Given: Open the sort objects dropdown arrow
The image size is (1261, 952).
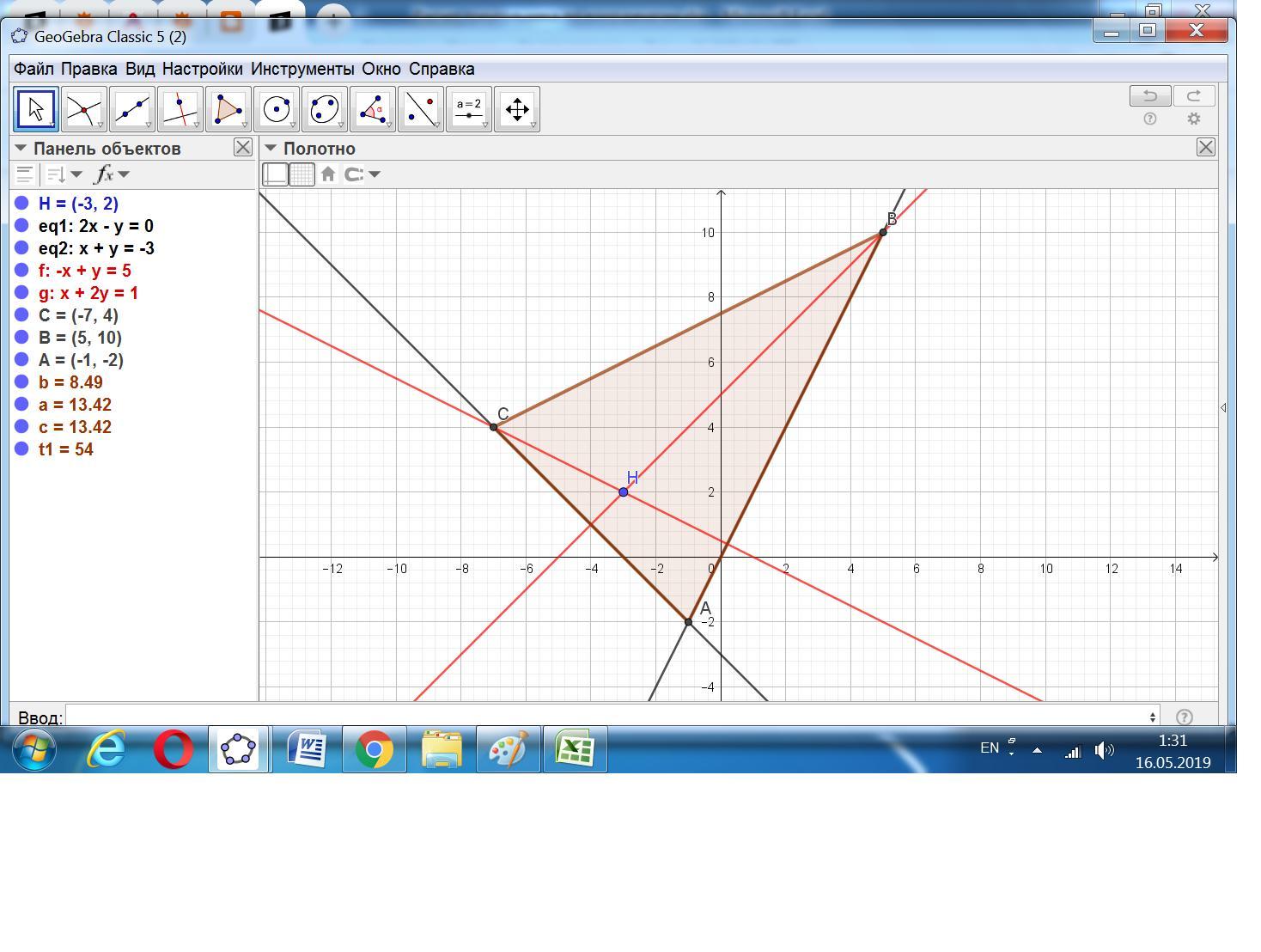Looking at the screenshot, I should point(76,174).
